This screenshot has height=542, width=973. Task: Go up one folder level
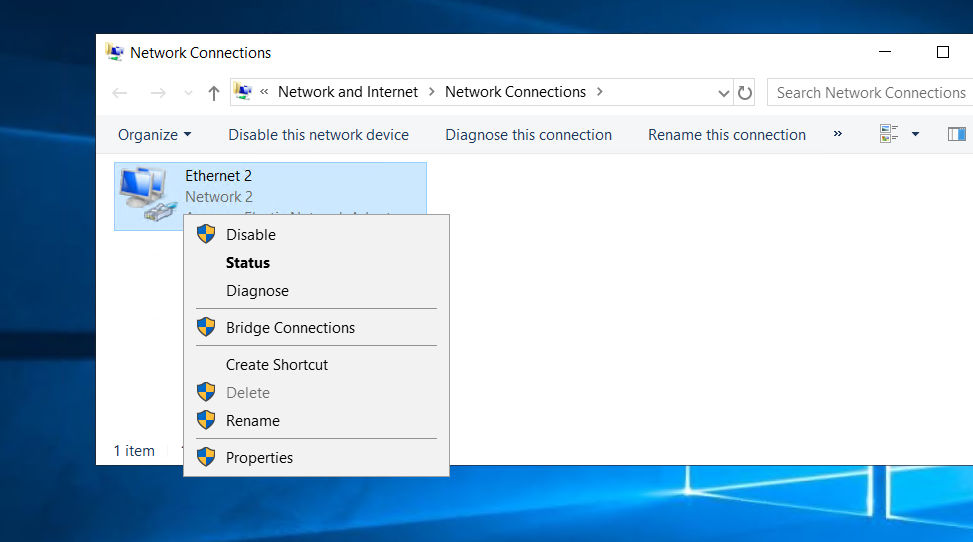[213, 93]
